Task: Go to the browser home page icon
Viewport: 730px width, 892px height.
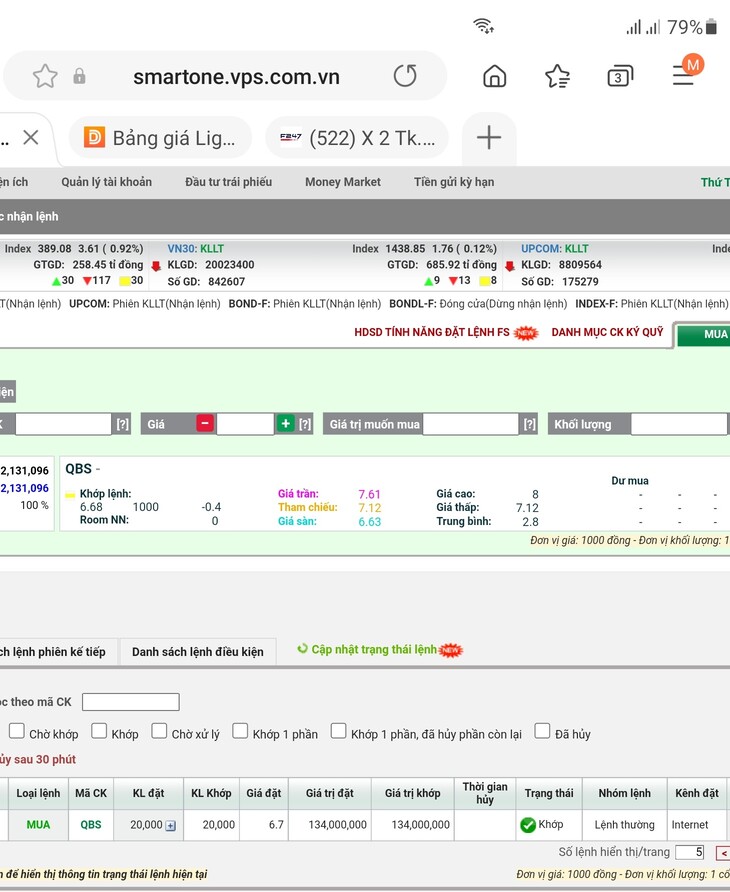Action: [x=494, y=76]
